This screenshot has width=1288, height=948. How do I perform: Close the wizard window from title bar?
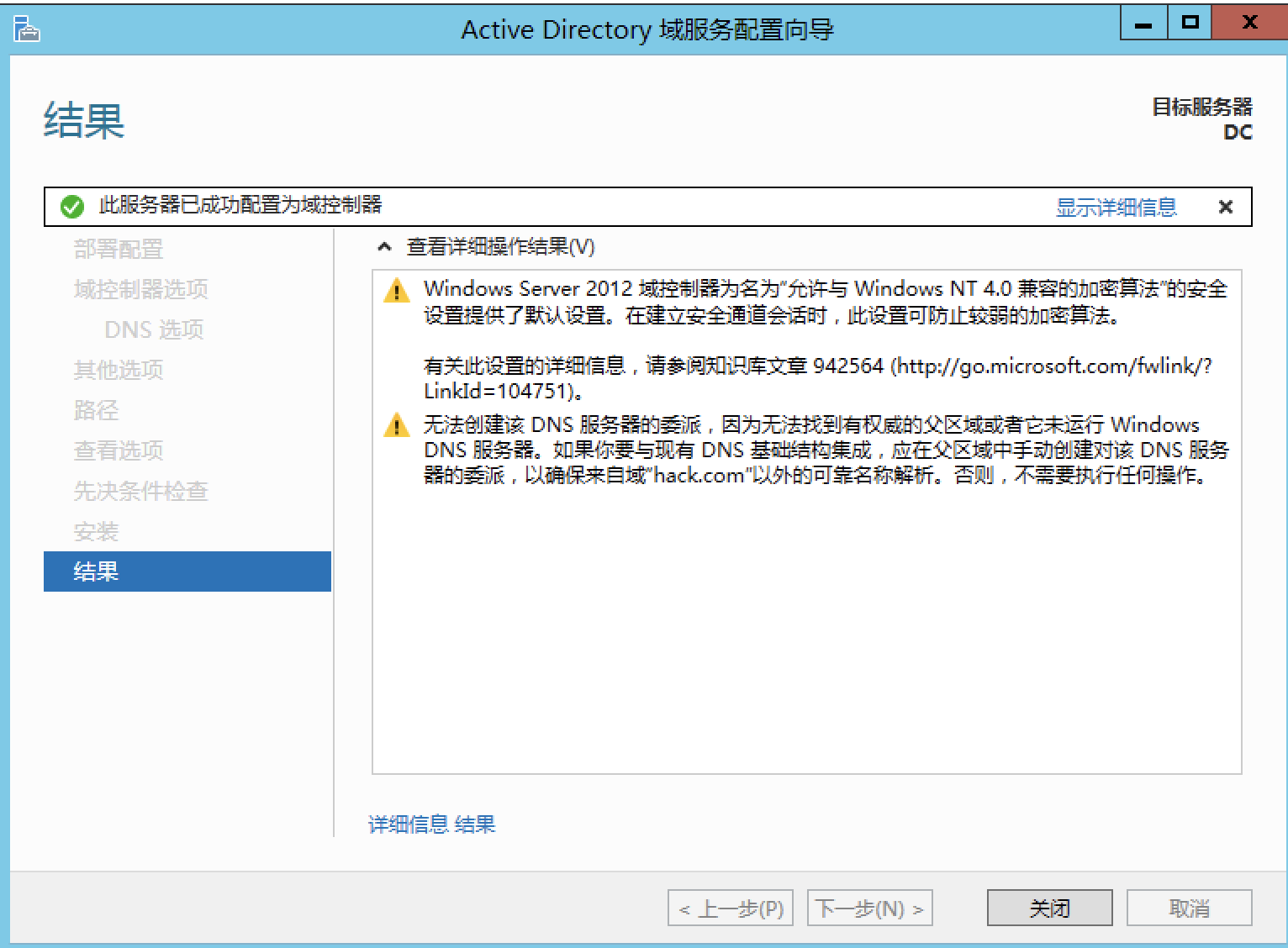point(1249,24)
